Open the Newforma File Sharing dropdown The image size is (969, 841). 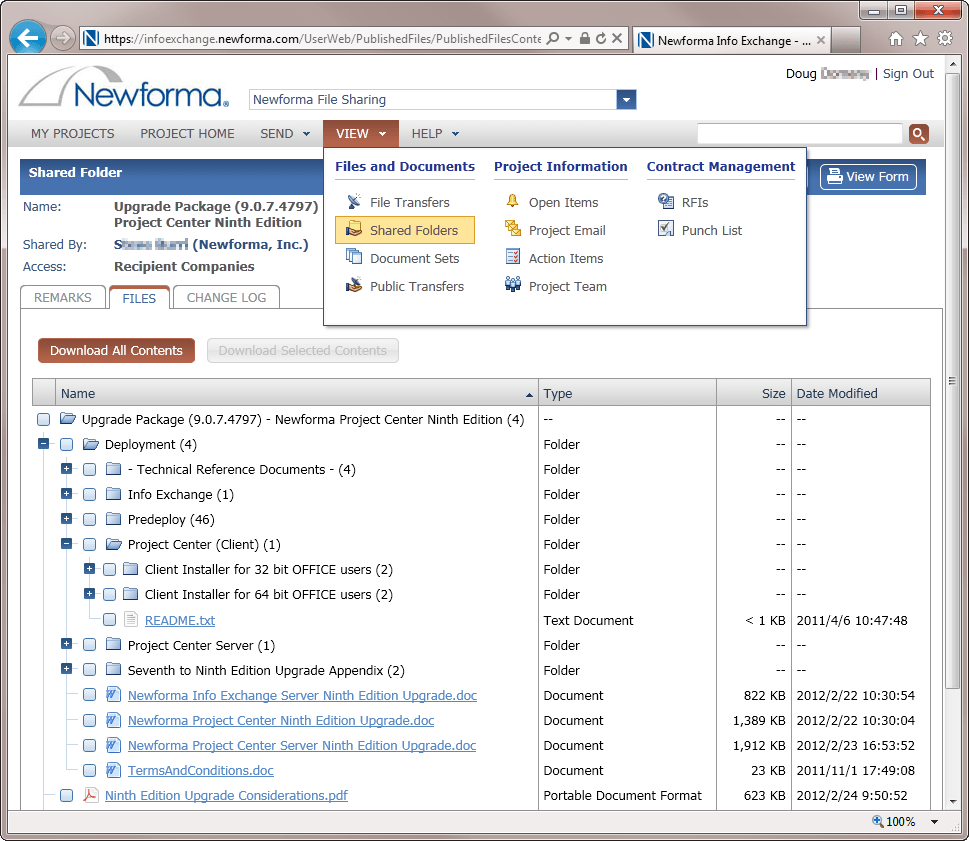point(626,100)
